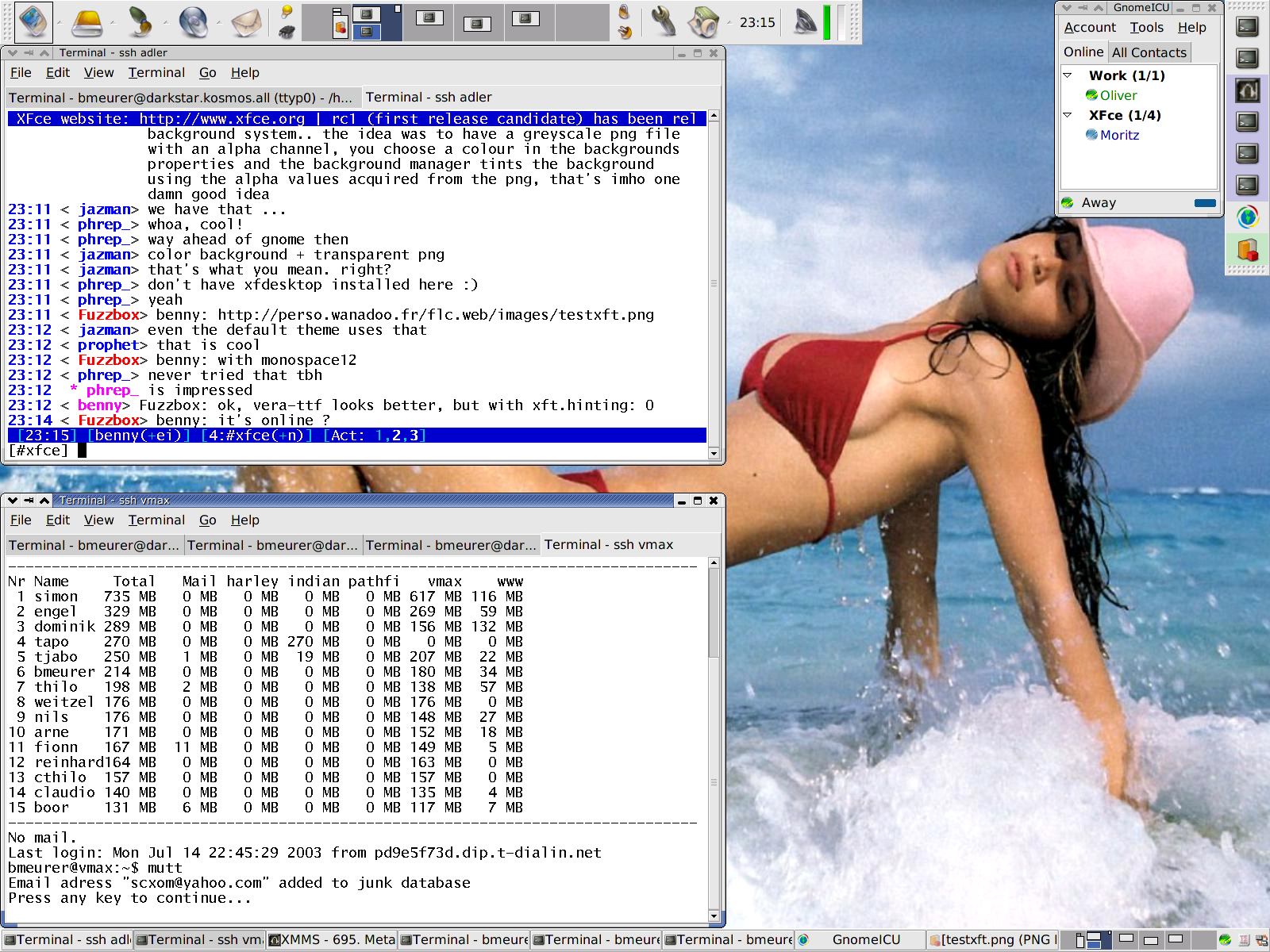Open Tools menu in GnomeICU

[1147, 28]
